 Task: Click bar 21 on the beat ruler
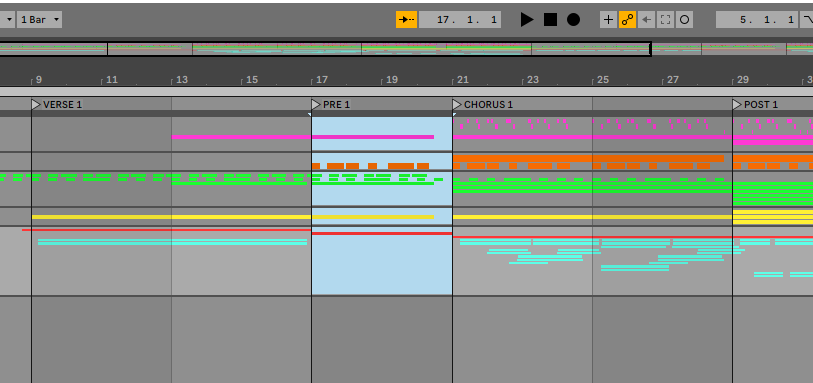pyautogui.click(x=462, y=80)
